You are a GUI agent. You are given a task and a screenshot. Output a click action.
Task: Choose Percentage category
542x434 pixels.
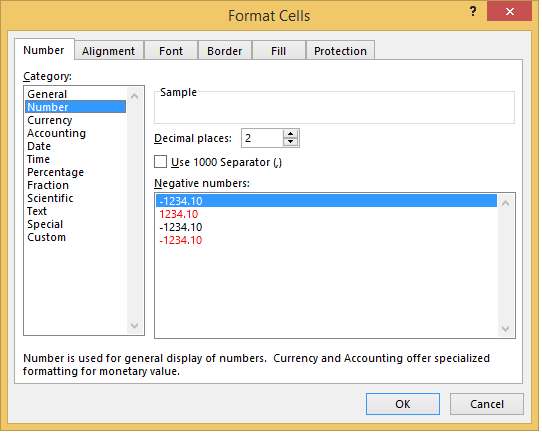(x=56, y=173)
